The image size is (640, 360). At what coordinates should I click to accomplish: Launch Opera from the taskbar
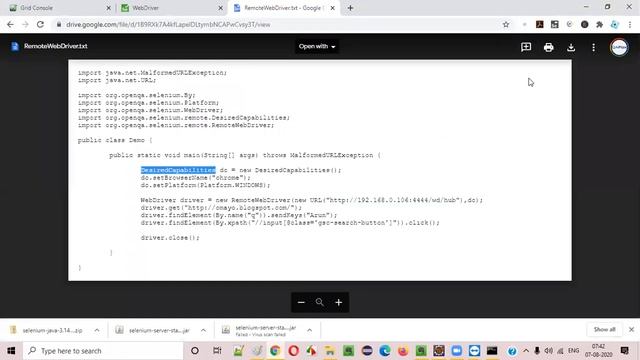click(x=293, y=351)
